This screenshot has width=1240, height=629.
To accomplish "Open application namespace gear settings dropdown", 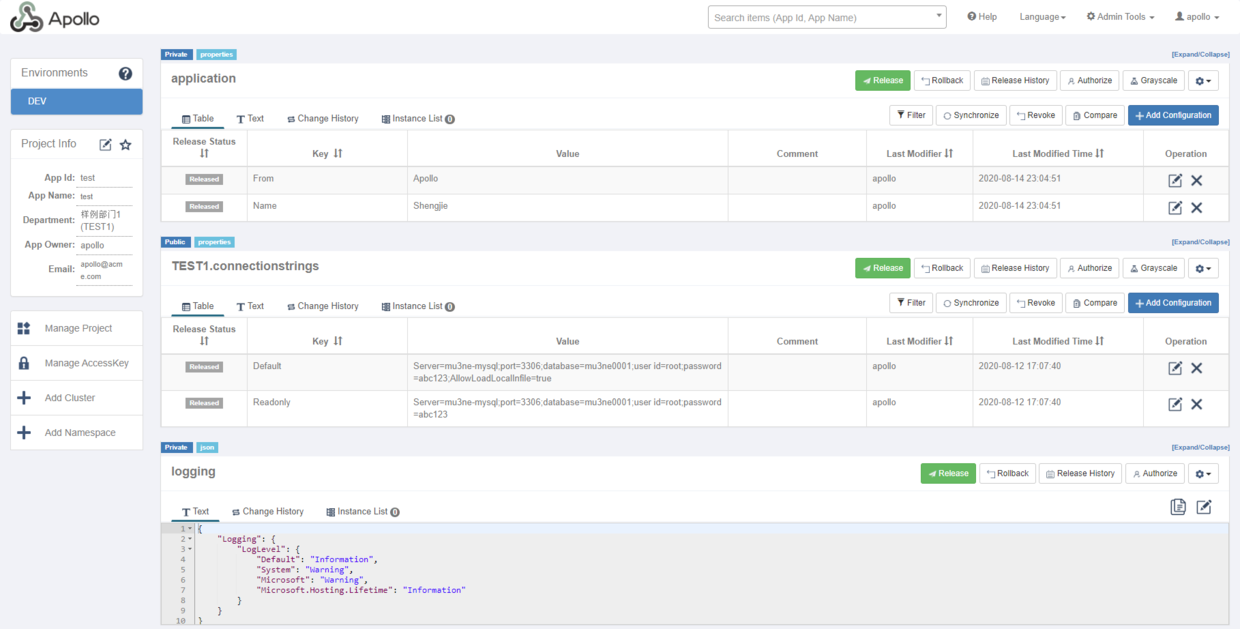I will pyautogui.click(x=1203, y=81).
